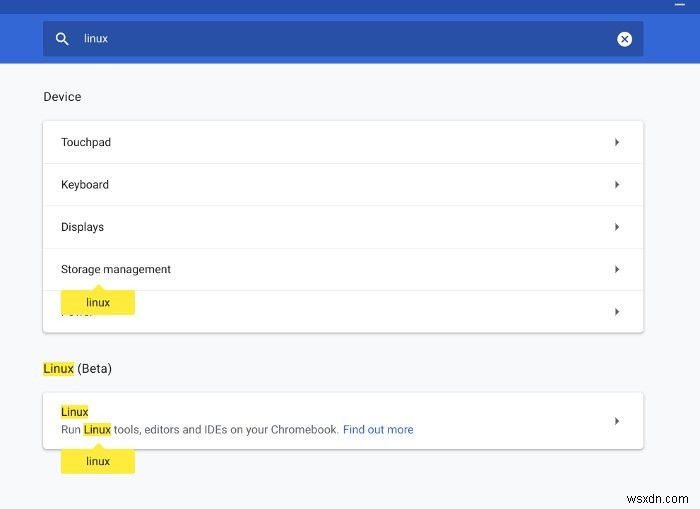Select the Linux (Beta) section heading
Screen dimensions: 700x509
point(77,369)
